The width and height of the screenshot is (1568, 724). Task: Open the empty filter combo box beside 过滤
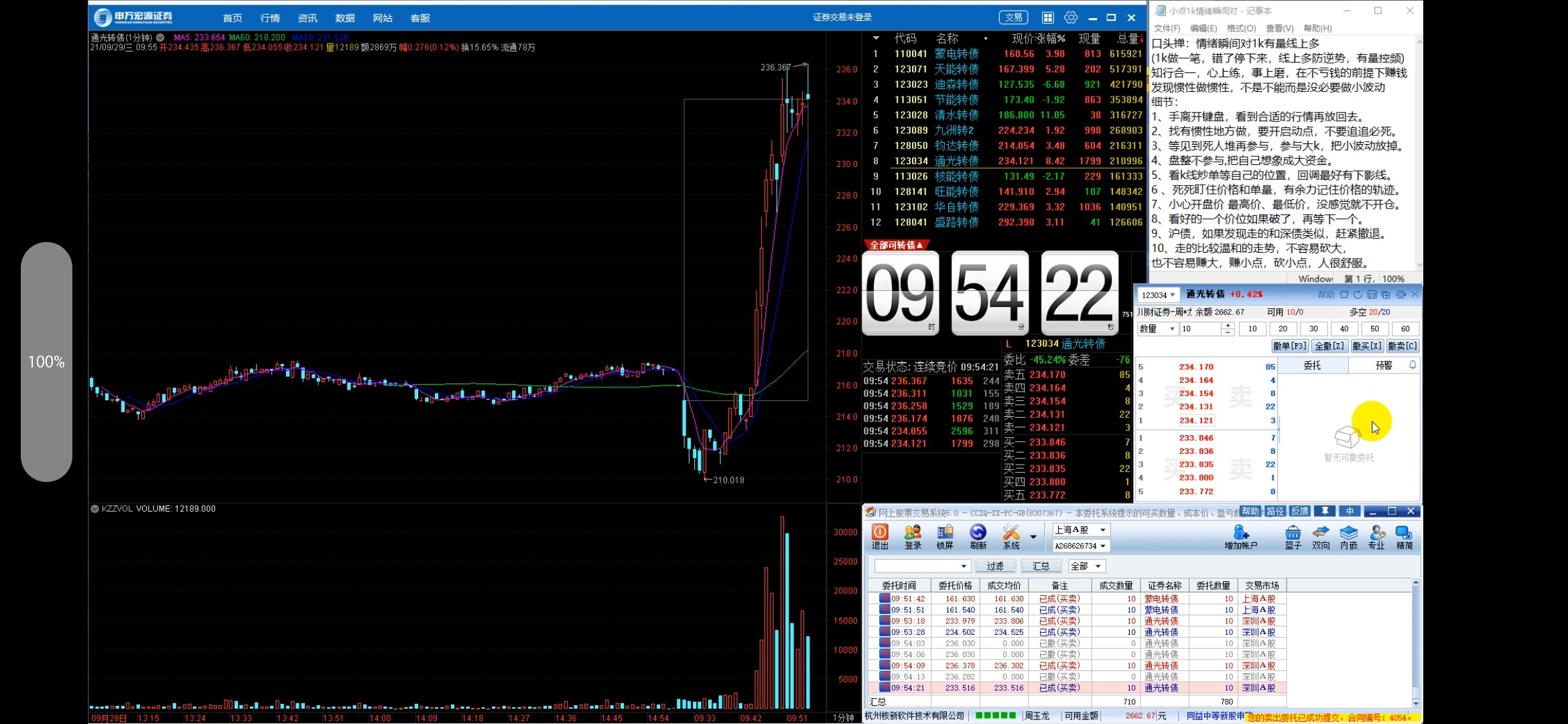coord(922,566)
